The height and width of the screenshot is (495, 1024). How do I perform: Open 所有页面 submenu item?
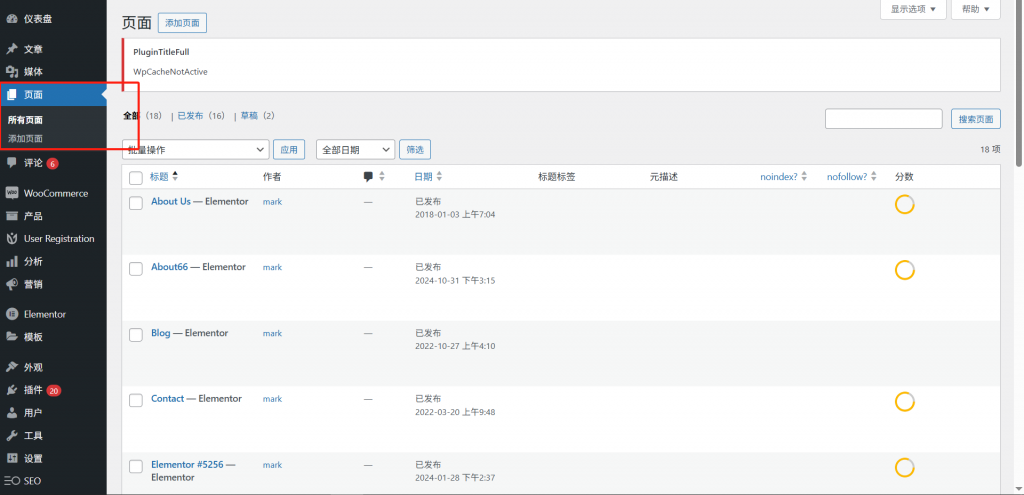coord(25,120)
